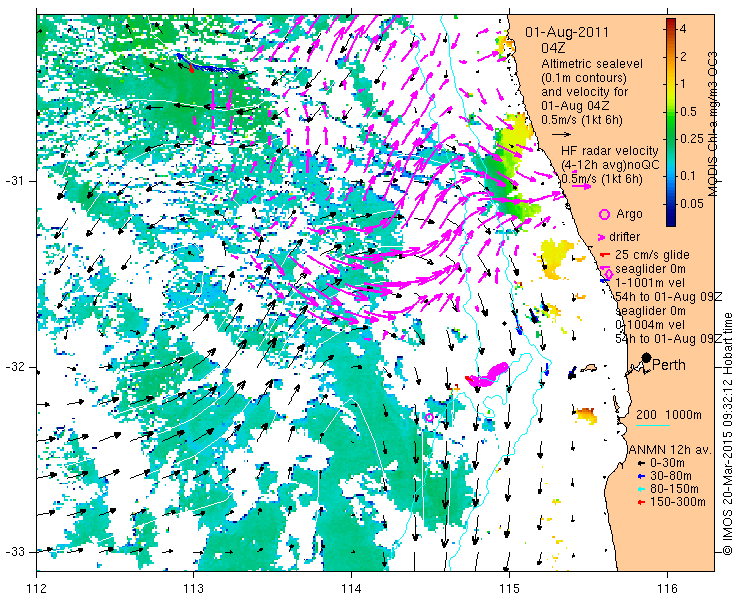This screenshot has width=740, height=600.
Task: Click the drifter legend label
Action: [624, 237]
